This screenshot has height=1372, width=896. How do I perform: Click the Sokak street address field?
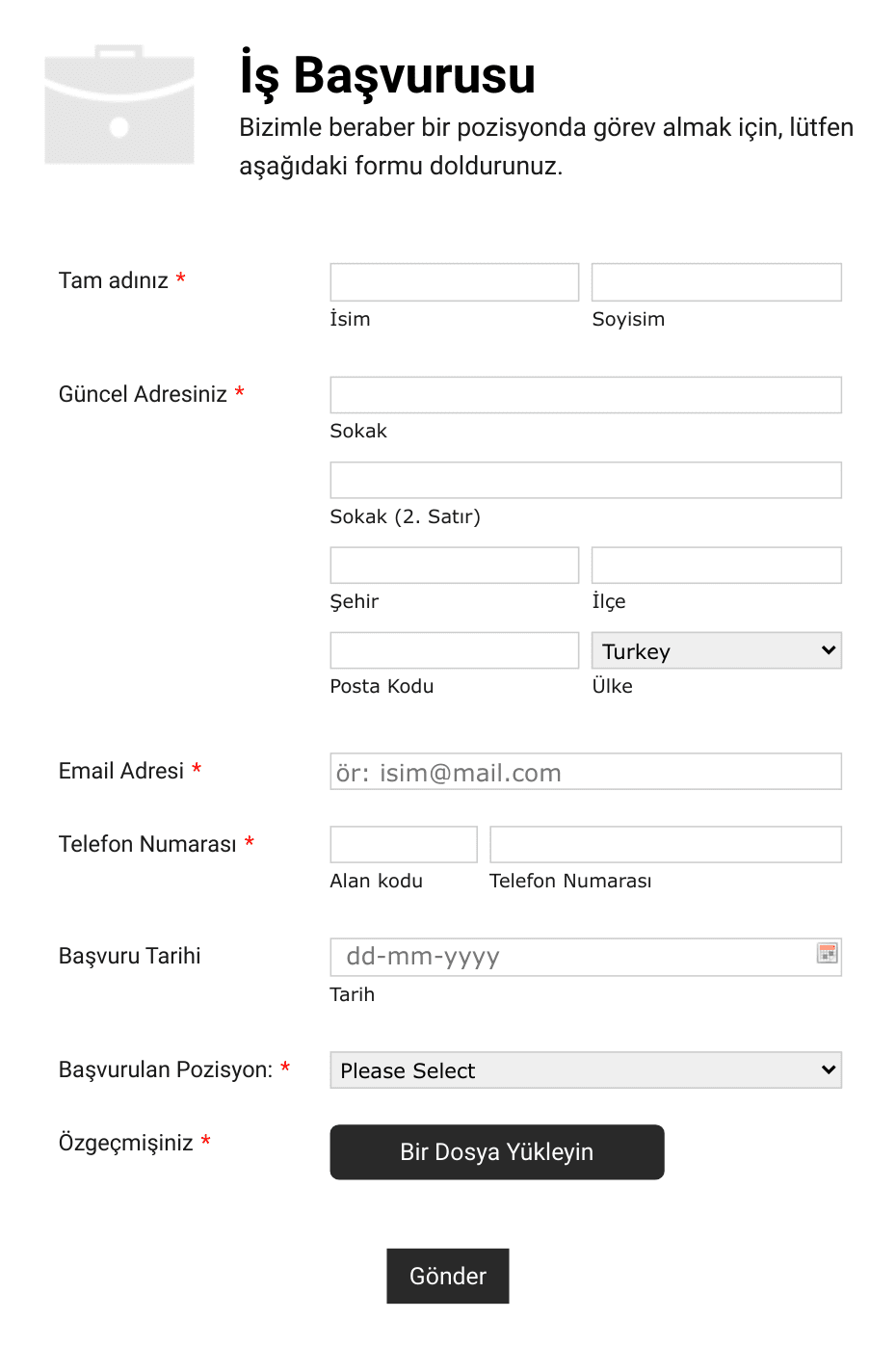coord(586,395)
